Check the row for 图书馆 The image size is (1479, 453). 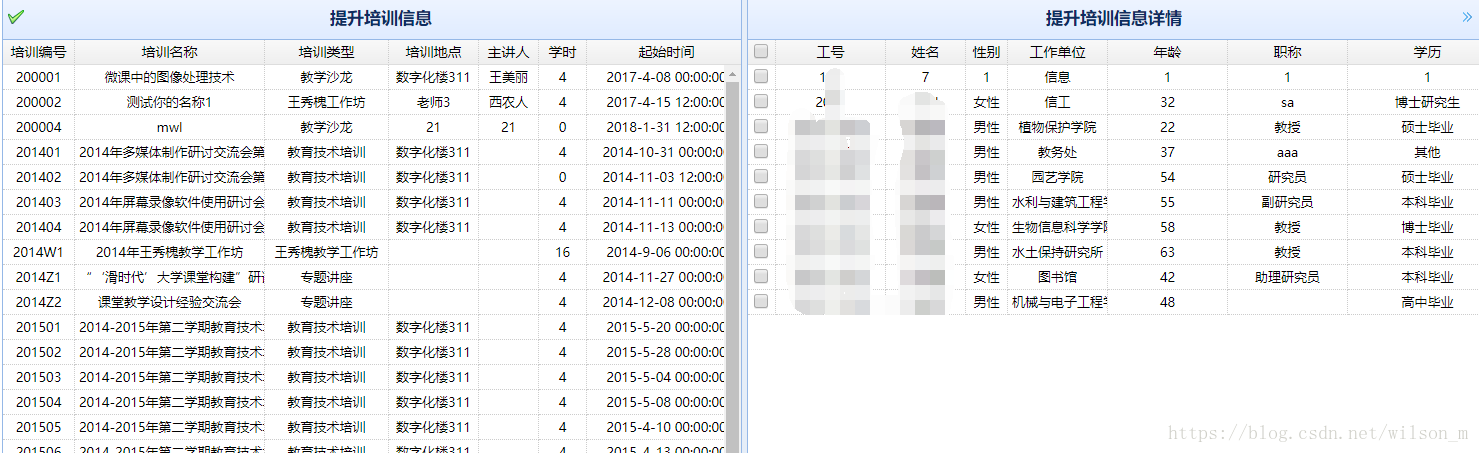[761, 277]
